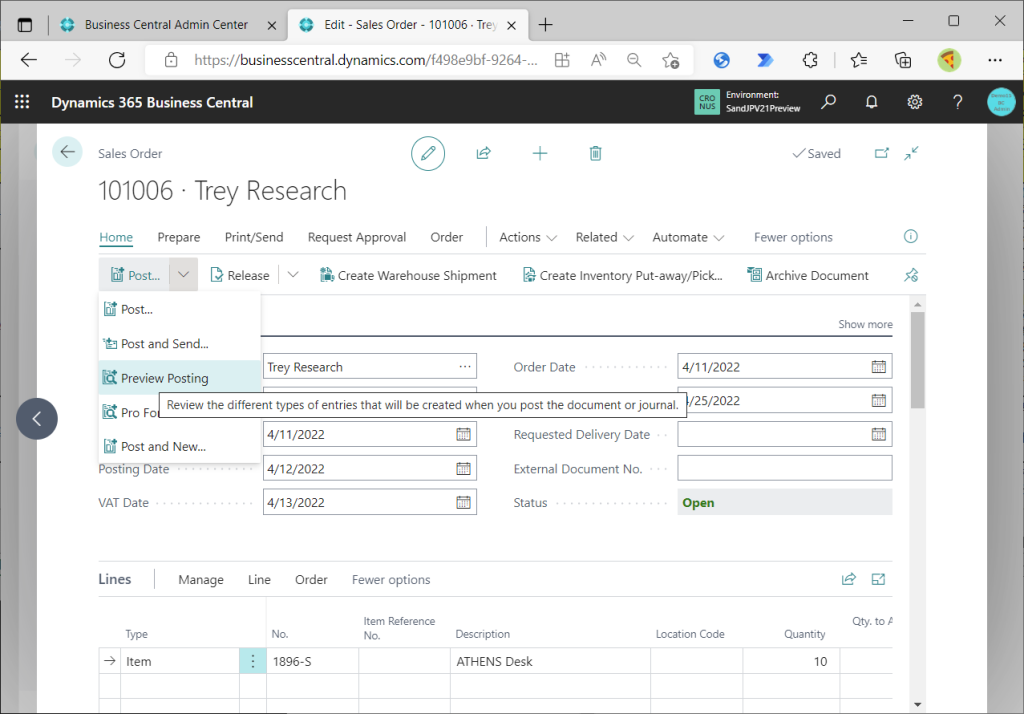This screenshot has height=714, width=1024.
Task: Switch to Business Central Admin Center browser tab
Action: coord(167,25)
